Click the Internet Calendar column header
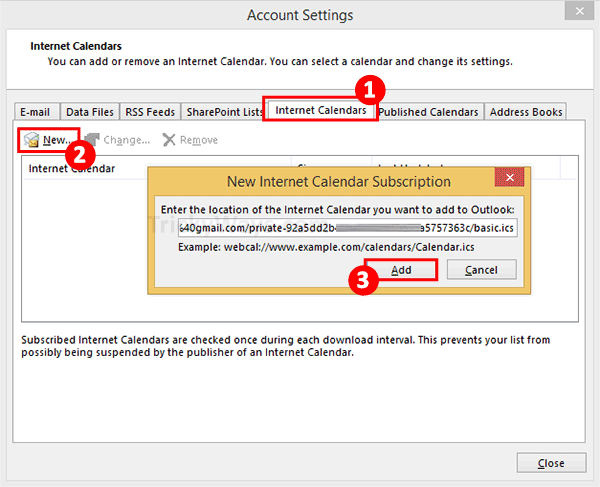This screenshot has height=487, width=600. point(72,169)
